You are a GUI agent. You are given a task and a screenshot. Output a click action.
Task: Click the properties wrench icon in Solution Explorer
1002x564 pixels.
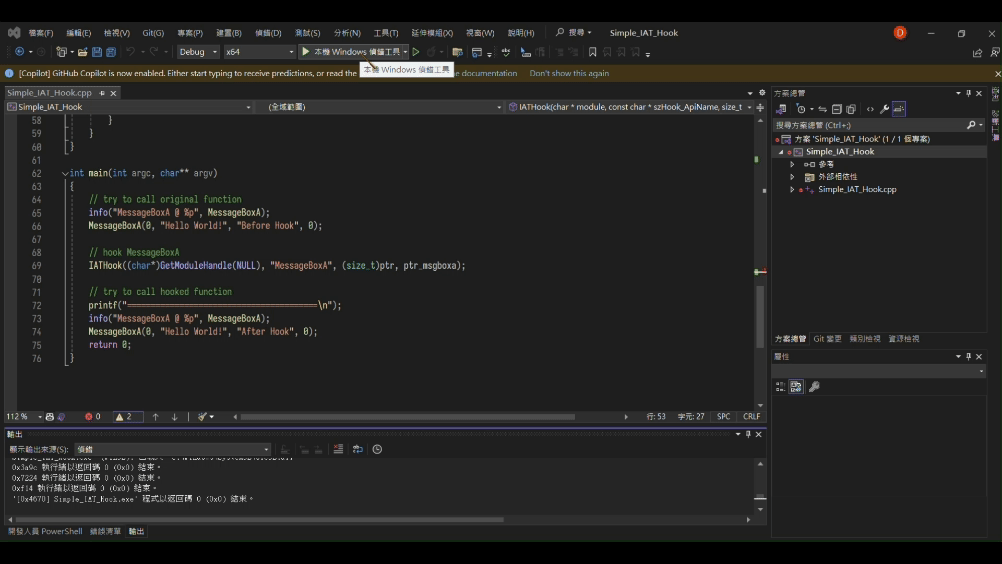(x=884, y=109)
